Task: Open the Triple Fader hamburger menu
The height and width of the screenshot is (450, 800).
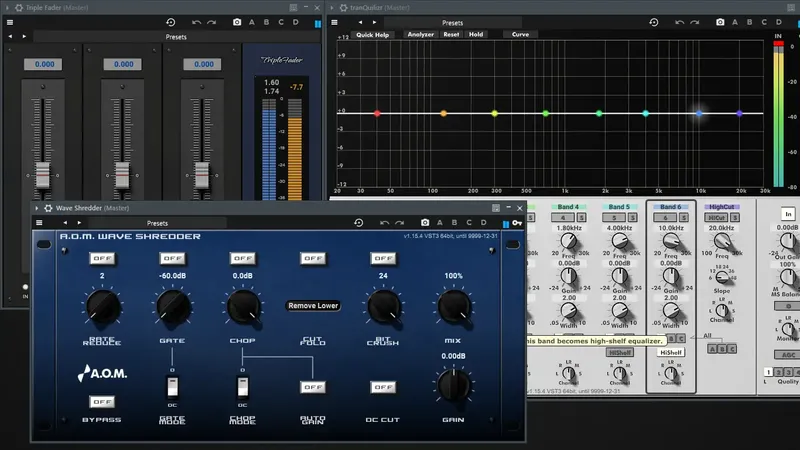Action: (x=10, y=22)
